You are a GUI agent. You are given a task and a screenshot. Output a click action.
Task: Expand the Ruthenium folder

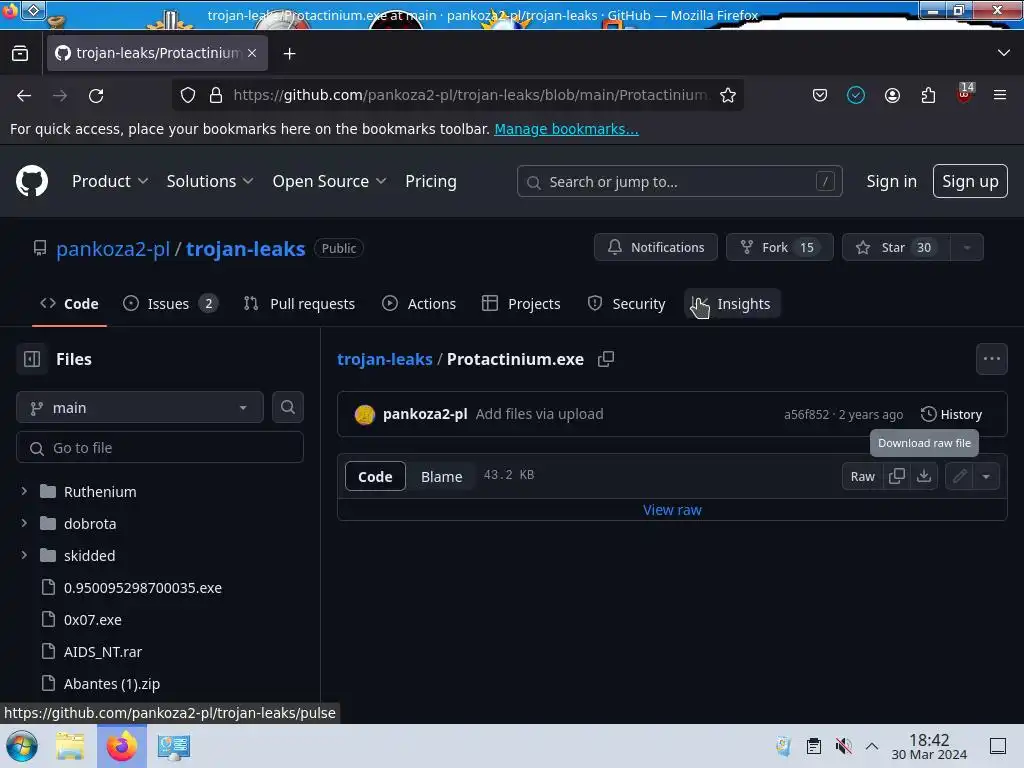click(24, 491)
